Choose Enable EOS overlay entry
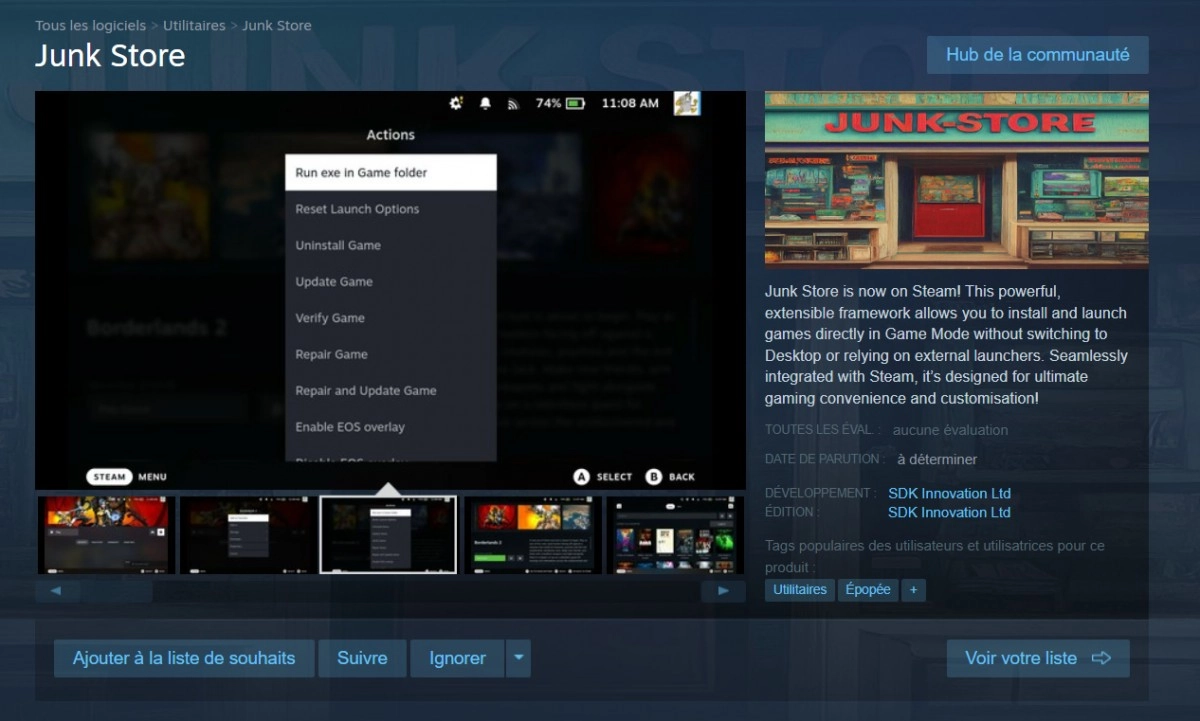Viewport: 1200px width, 721px height. coord(391,427)
